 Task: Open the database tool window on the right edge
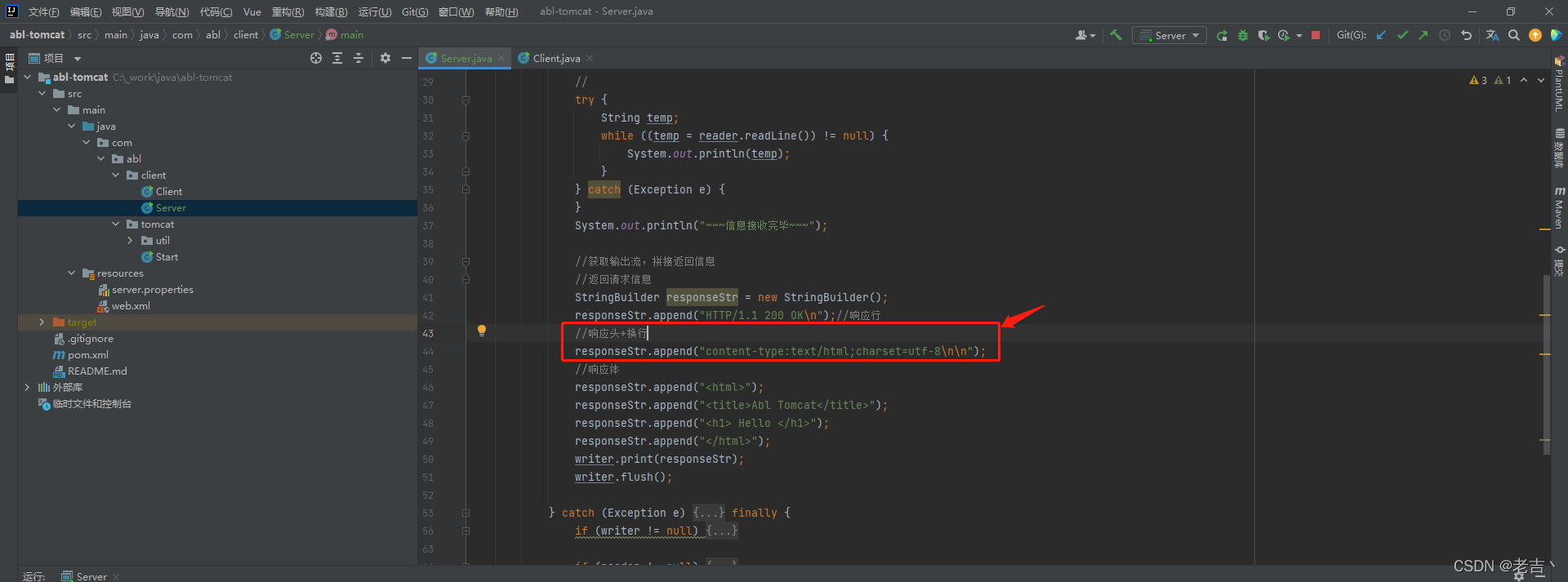(1559, 148)
